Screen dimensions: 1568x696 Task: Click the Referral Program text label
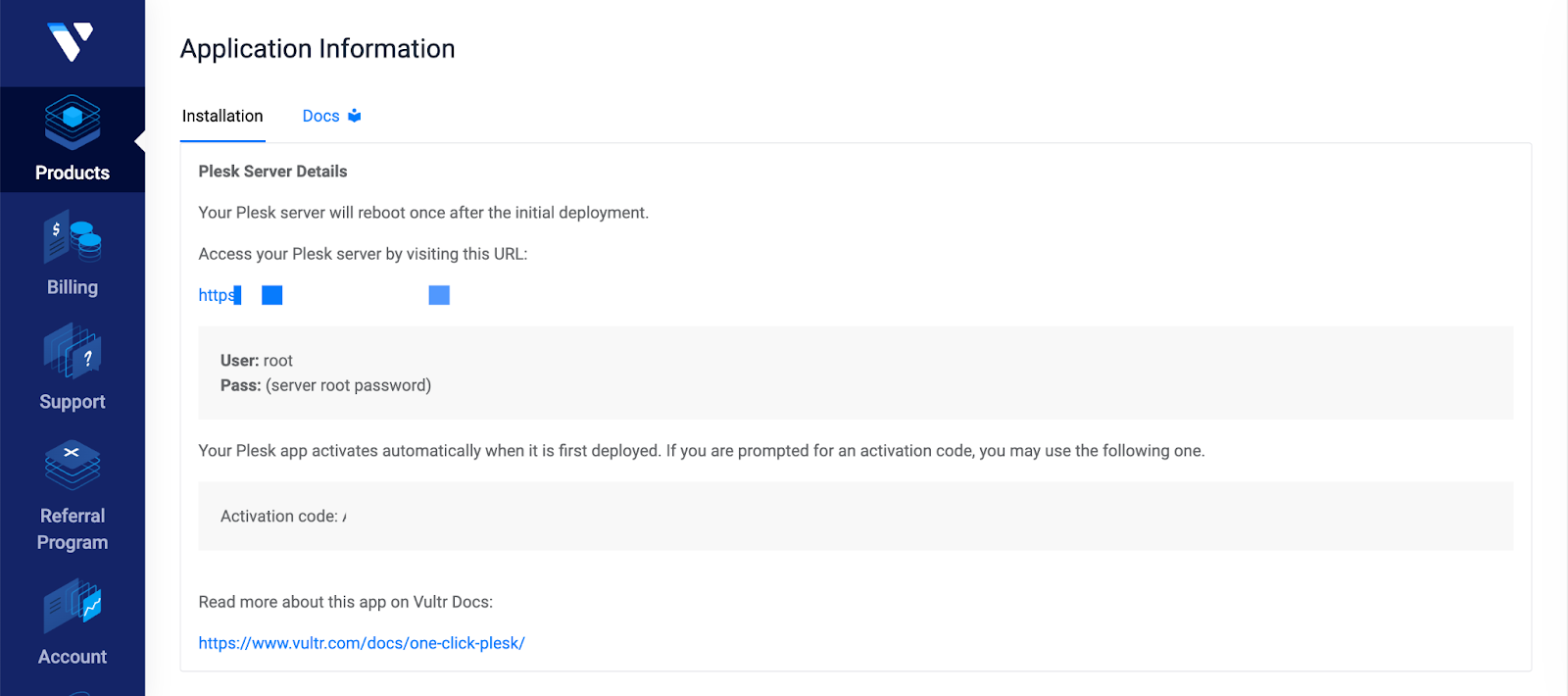[x=73, y=528]
